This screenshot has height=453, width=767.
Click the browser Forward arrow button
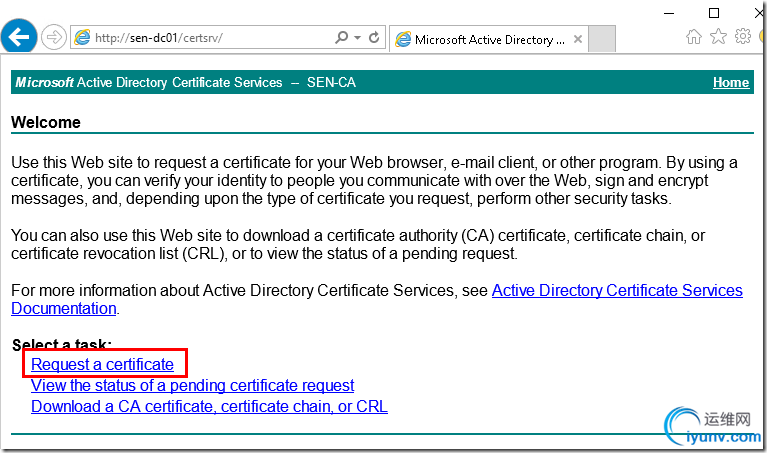coord(53,37)
